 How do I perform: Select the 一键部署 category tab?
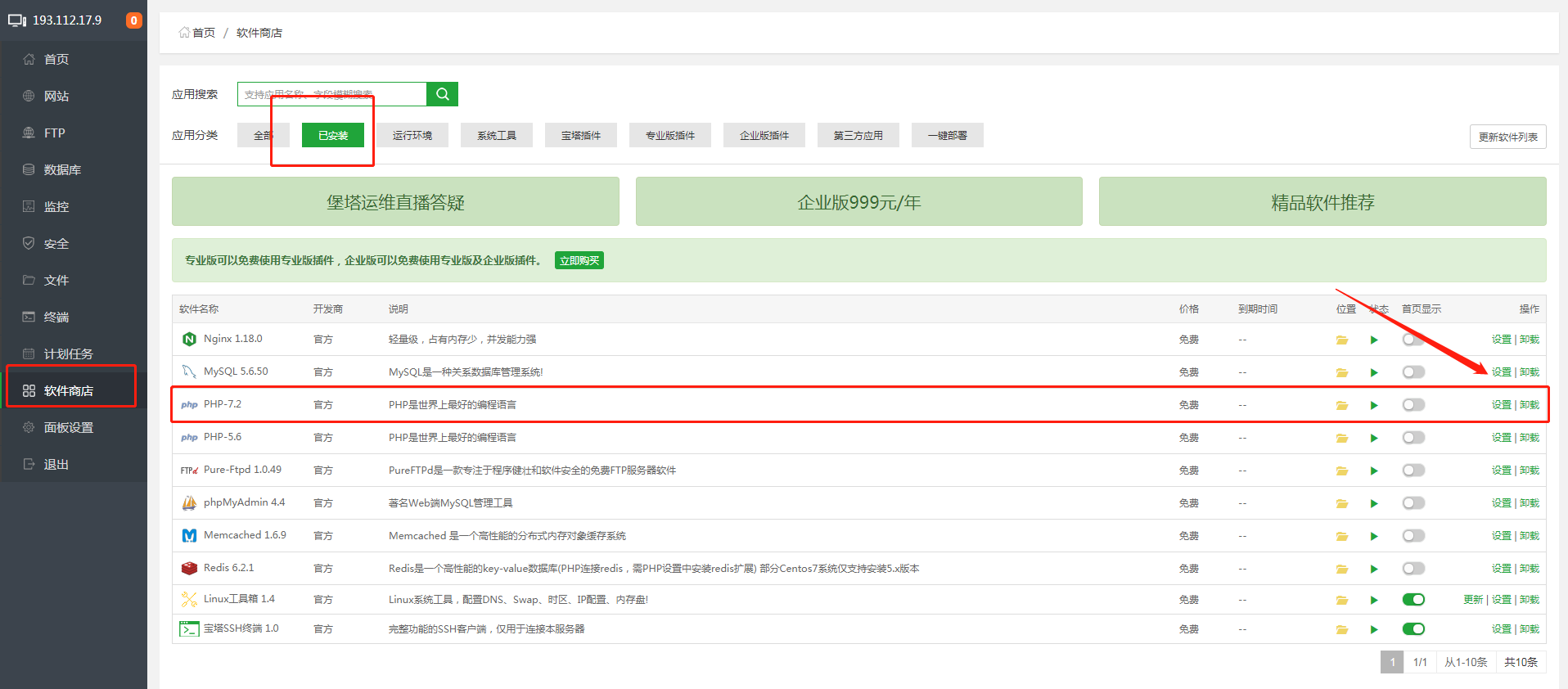coord(948,135)
